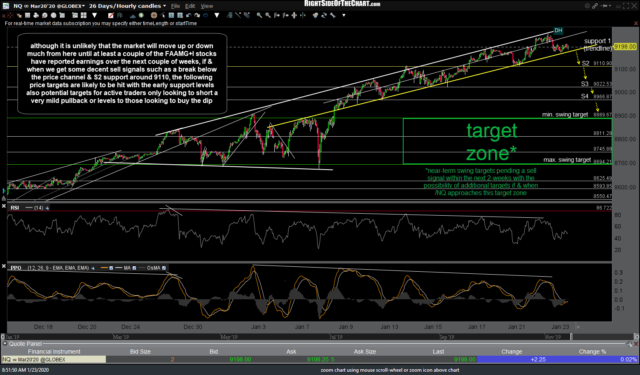Open the pin options dropdown in the title bar
640x375 pixels.
[x=610, y=6]
